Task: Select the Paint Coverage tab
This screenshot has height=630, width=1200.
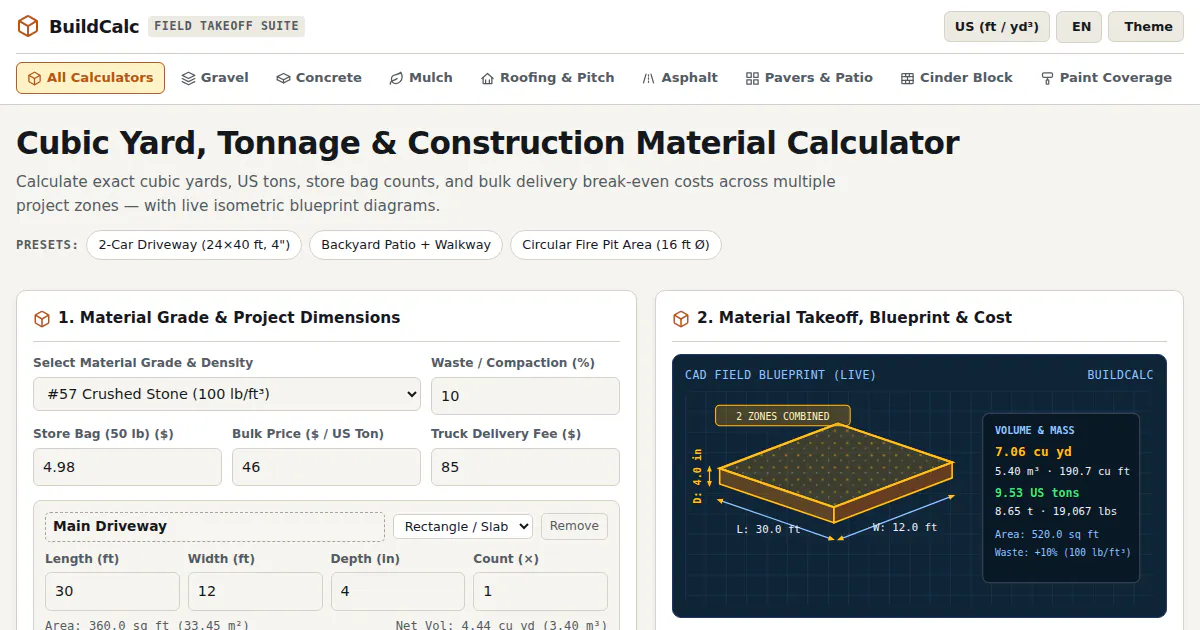Action: pos(1106,78)
